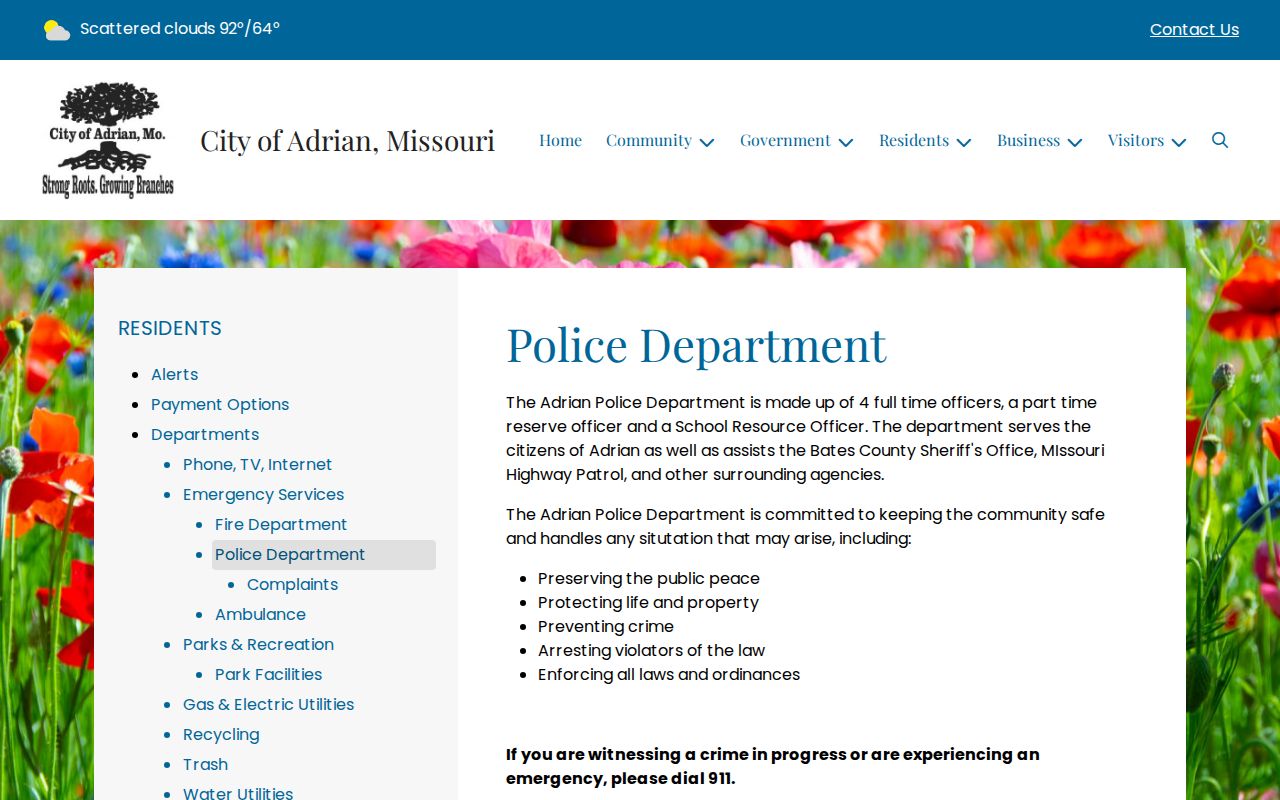Follow the Contact Us link
Image resolution: width=1280 pixels, height=800 pixels.
[x=1194, y=30]
